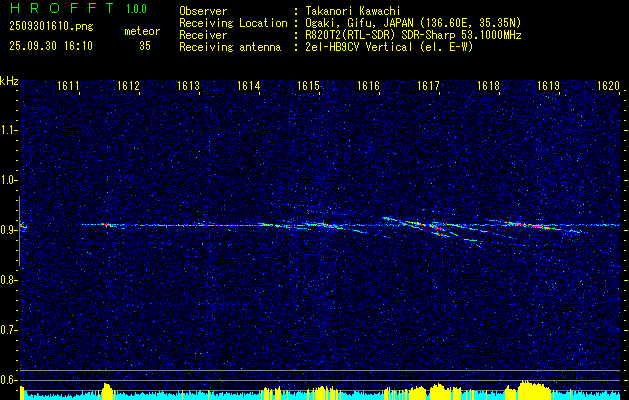Click the Receiving antenna label

click(x=230, y=47)
